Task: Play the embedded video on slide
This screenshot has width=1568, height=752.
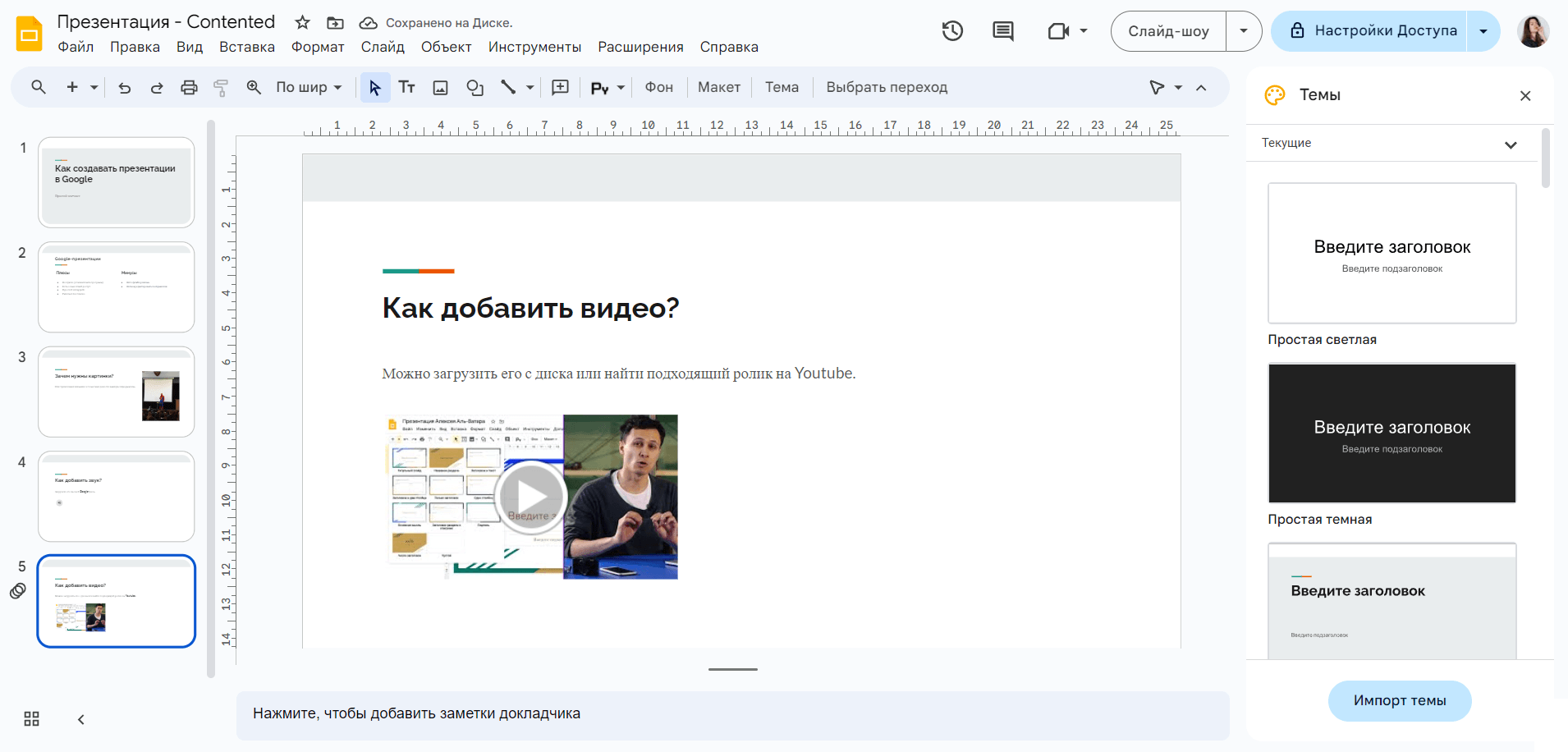Action: (x=531, y=497)
